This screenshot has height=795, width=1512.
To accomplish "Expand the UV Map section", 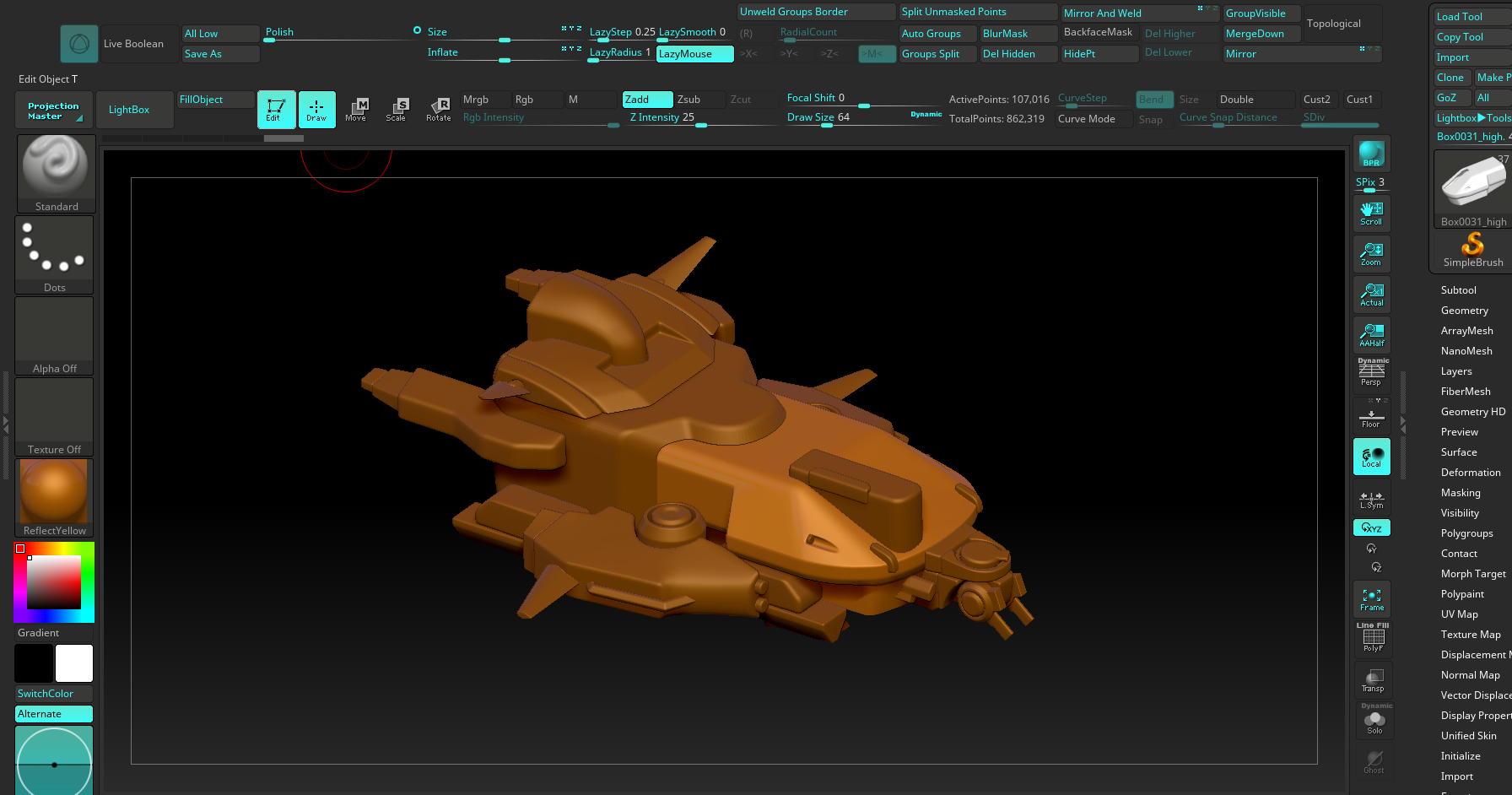I will tap(1459, 614).
